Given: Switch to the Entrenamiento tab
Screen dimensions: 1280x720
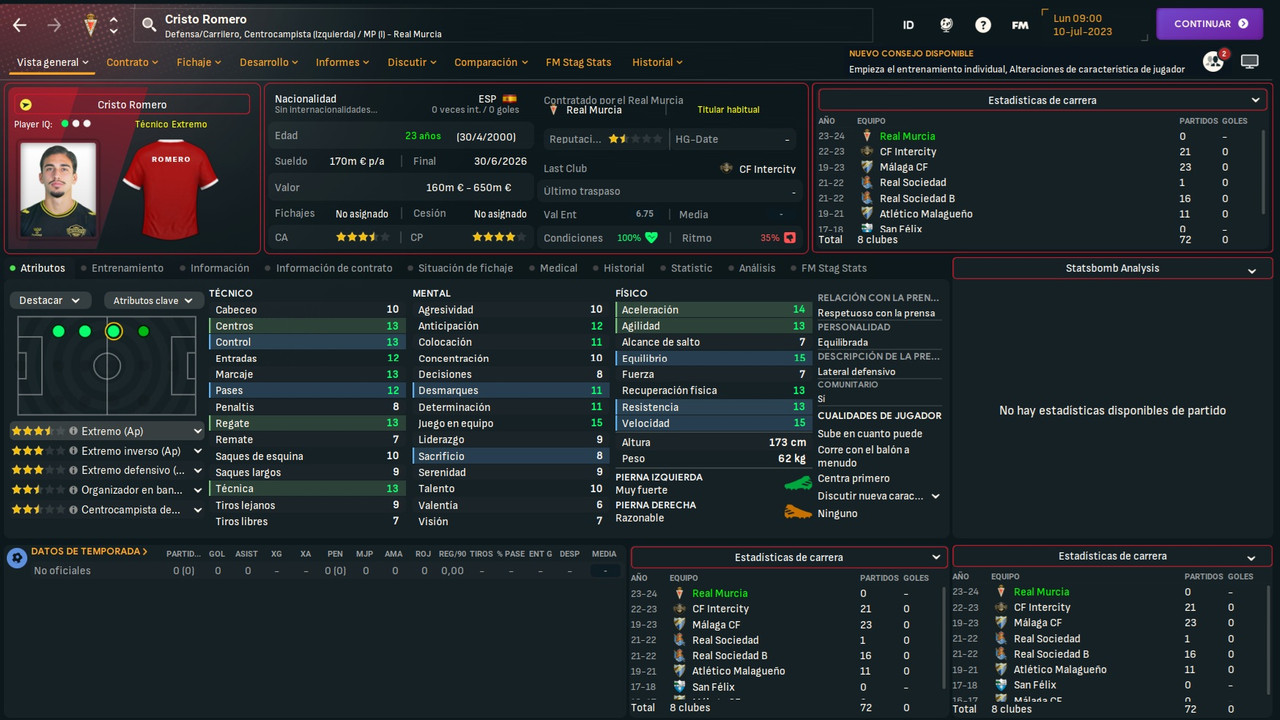Looking at the screenshot, I should pos(127,268).
